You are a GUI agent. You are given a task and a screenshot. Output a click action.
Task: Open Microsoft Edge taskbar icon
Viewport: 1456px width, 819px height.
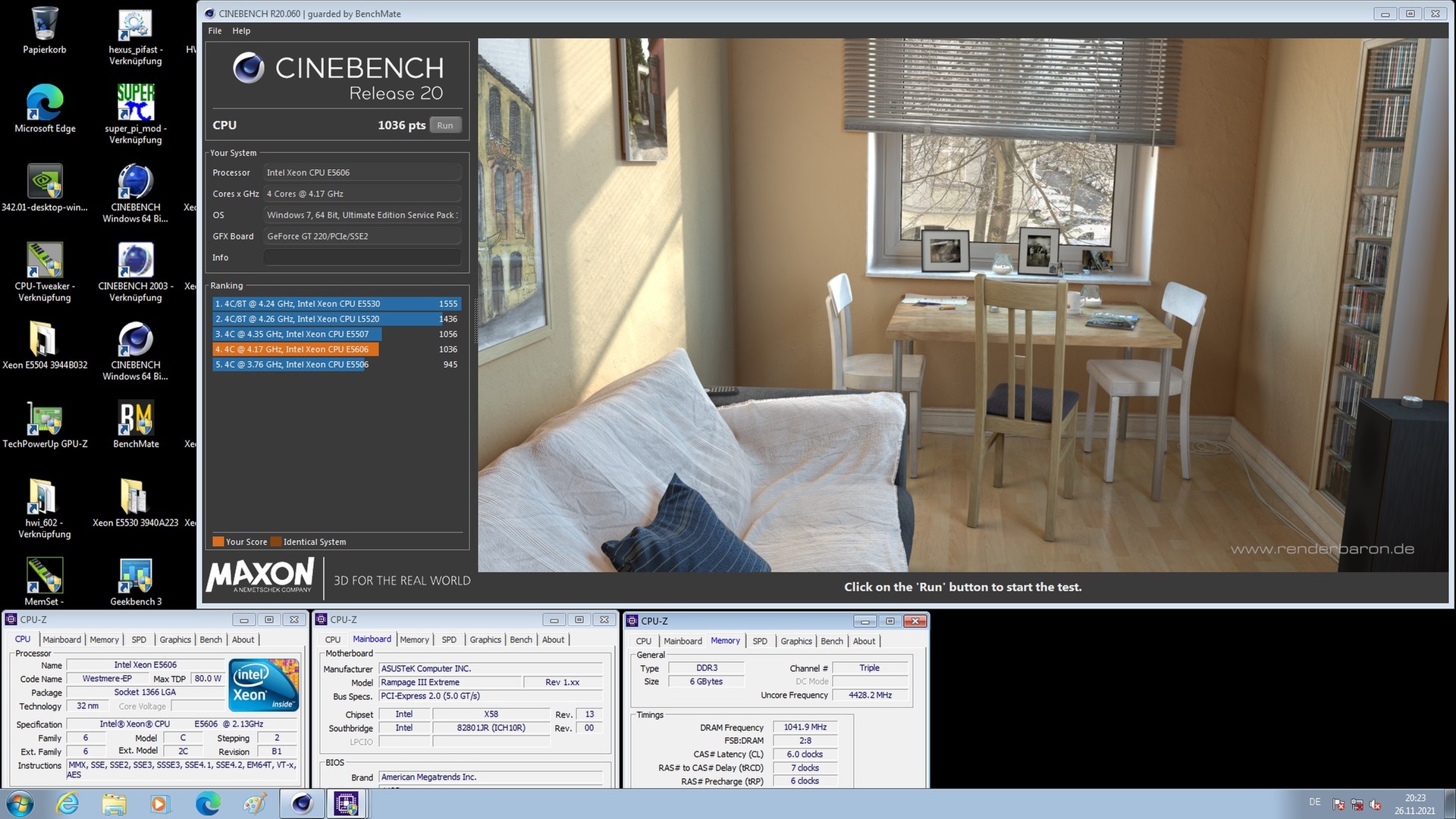click(207, 804)
